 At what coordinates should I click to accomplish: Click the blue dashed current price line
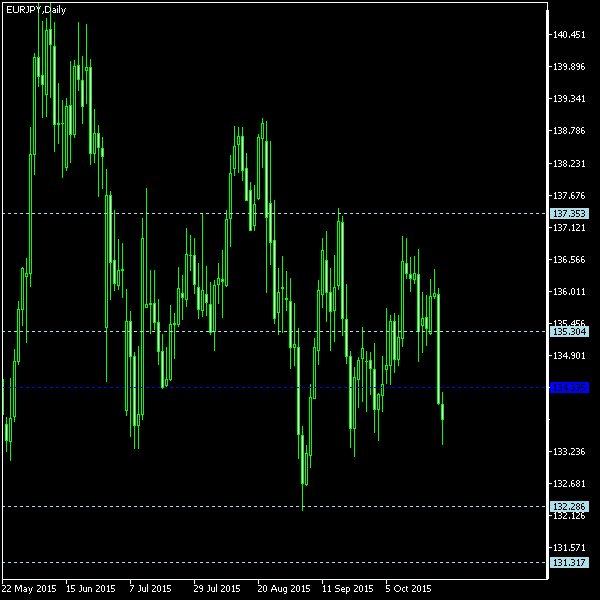pos(275,388)
